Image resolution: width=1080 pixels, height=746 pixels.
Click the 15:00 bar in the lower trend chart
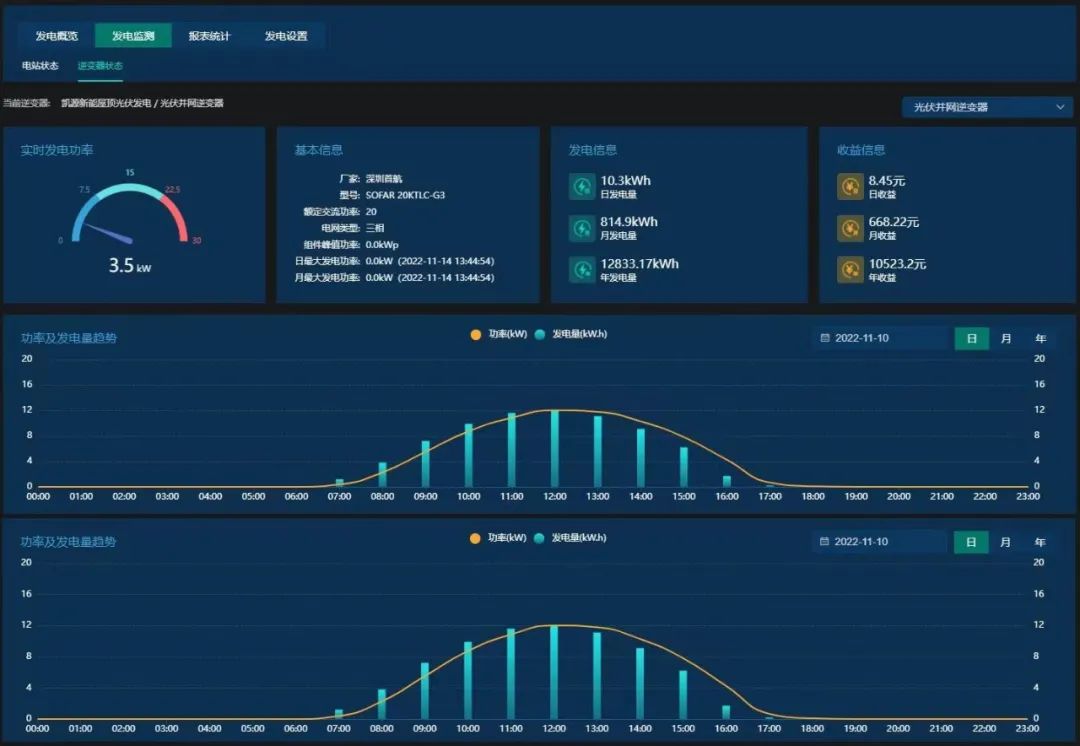click(683, 694)
